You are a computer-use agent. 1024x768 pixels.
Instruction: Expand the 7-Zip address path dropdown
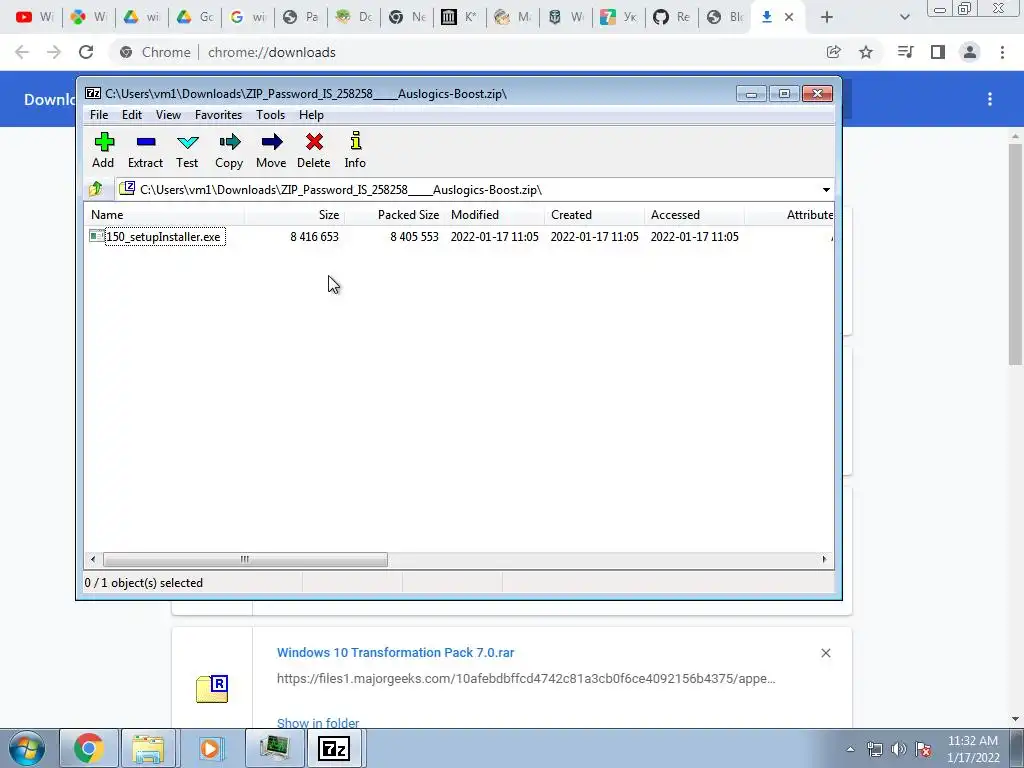[x=826, y=190]
